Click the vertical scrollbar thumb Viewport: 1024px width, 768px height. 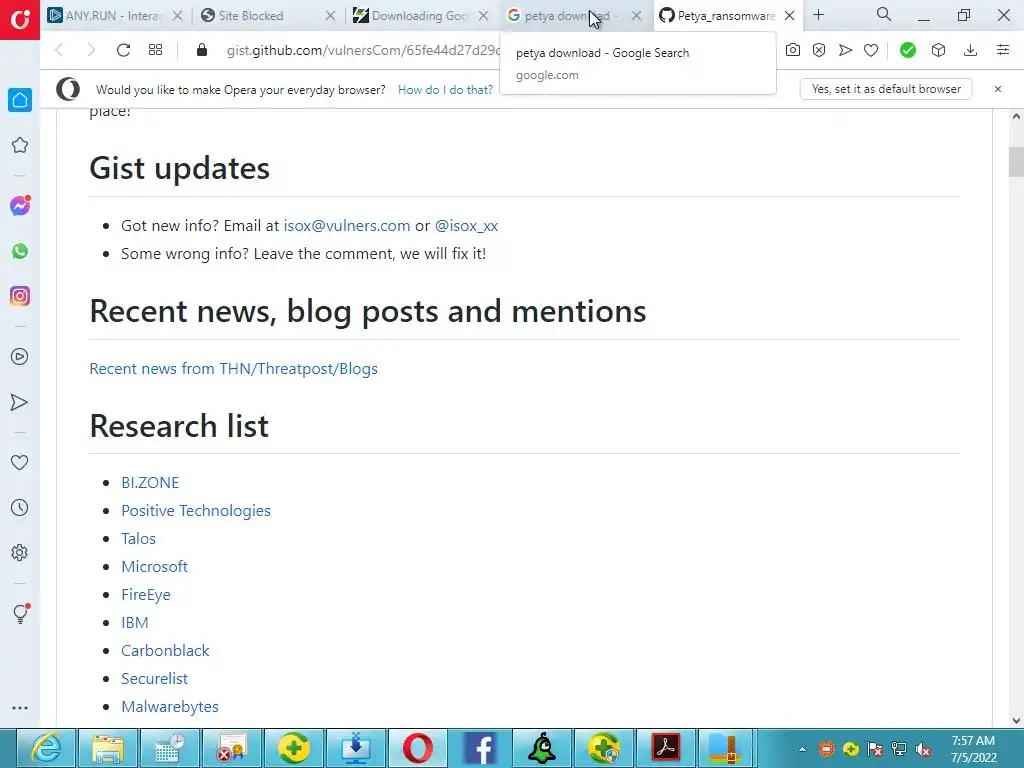tap(1016, 162)
